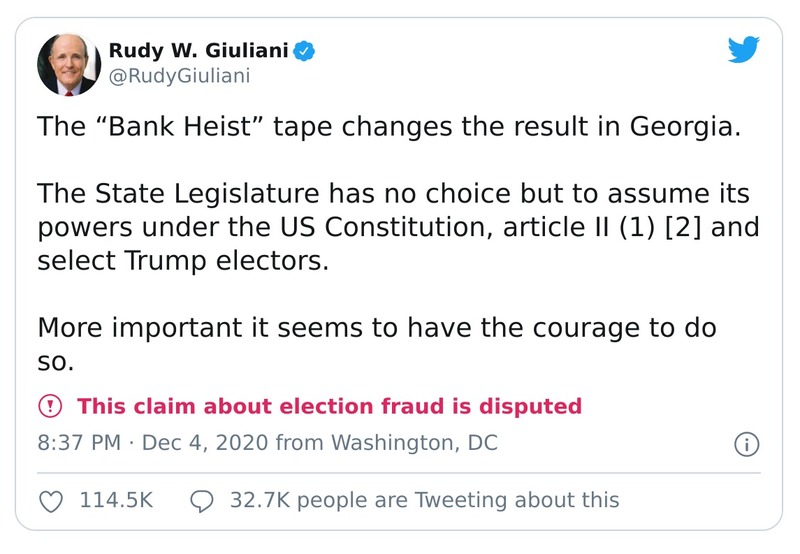Open Rudy W. Giuliani's profile photo
Image resolution: width=800 pixels, height=554 pixels.
tap(69, 64)
